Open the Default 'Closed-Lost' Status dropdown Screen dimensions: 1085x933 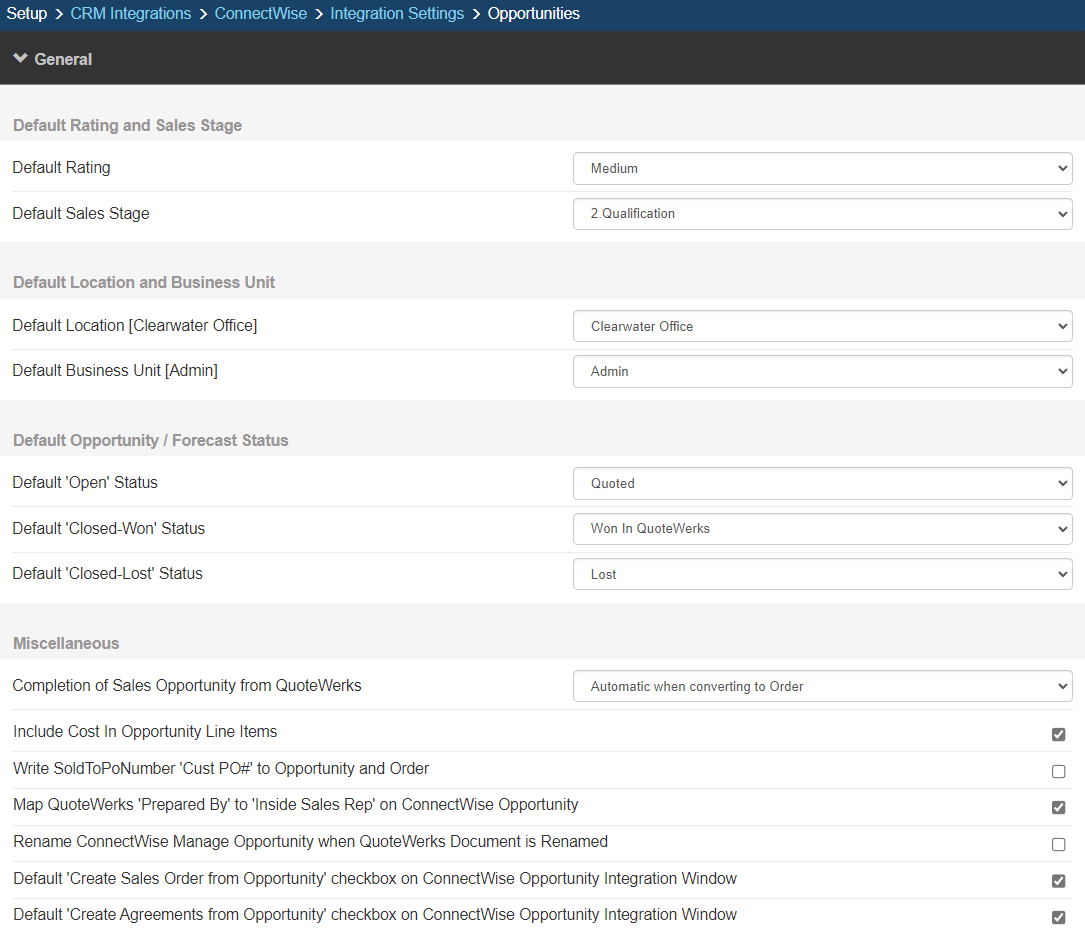click(x=822, y=574)
